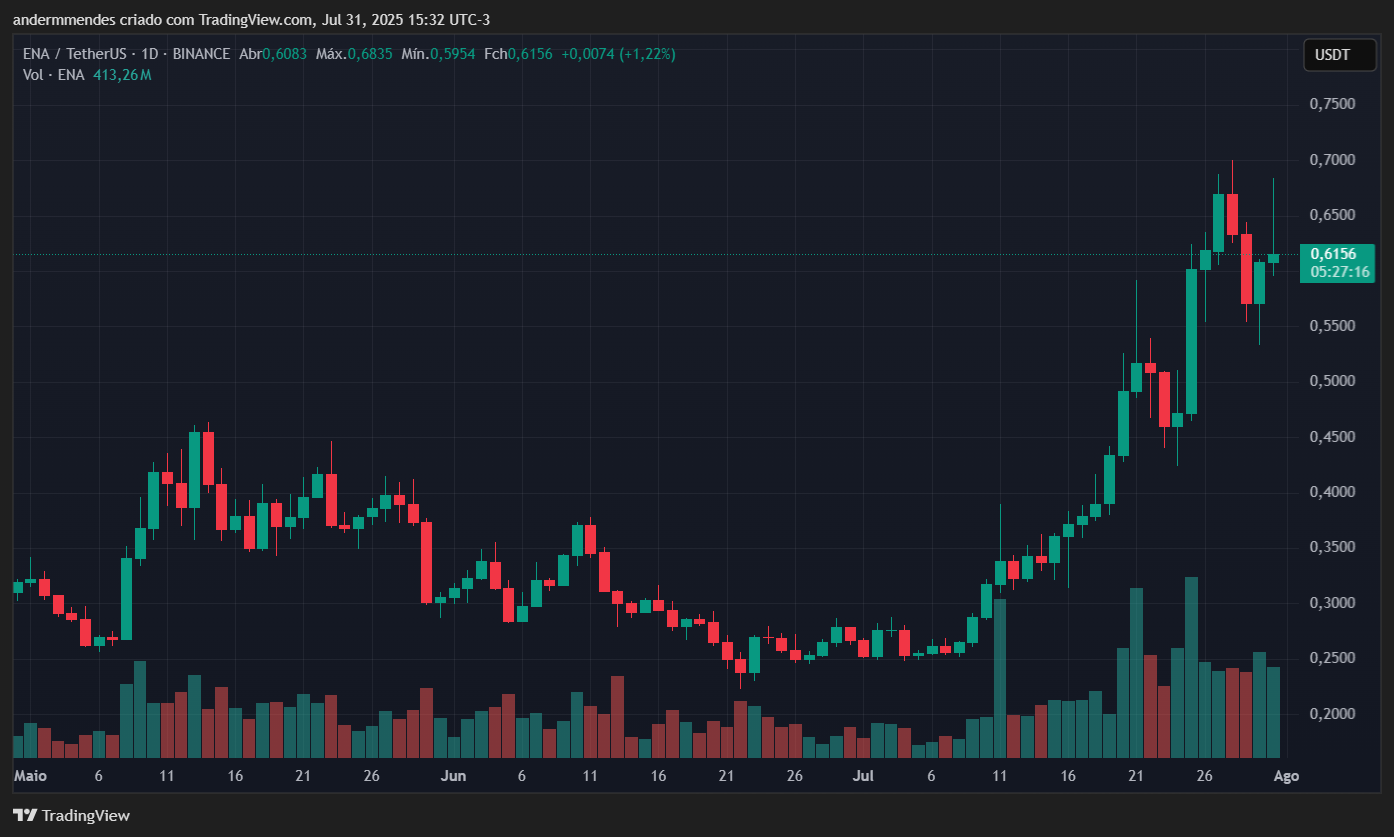This screenshot has width=1394, height=837.
Task: Click the close value Fch 0,6156
Action: [518, 54]
